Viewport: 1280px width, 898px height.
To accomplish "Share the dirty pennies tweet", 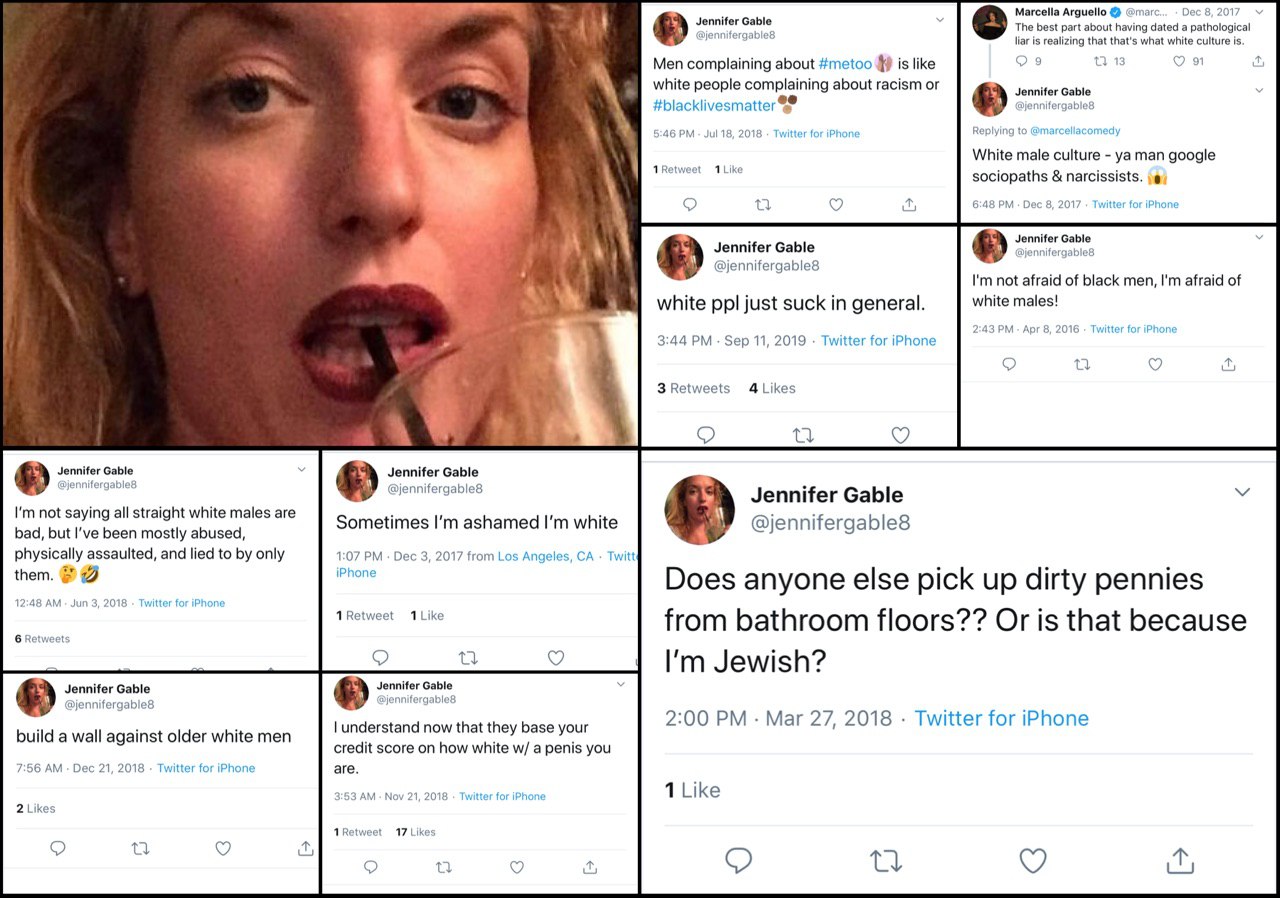I will (1180, 860).
